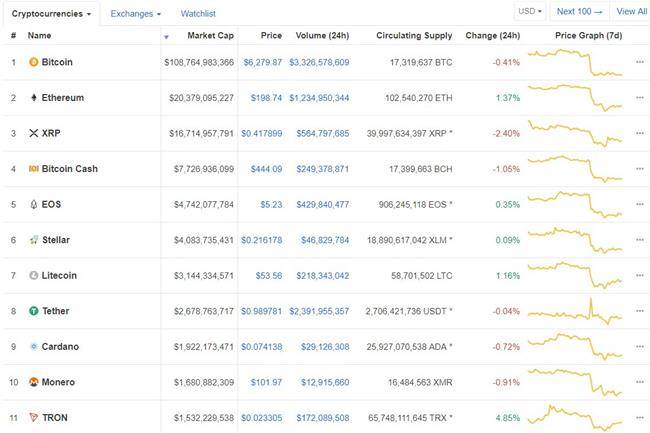Click TRON change 4.85%

(508, 418)
